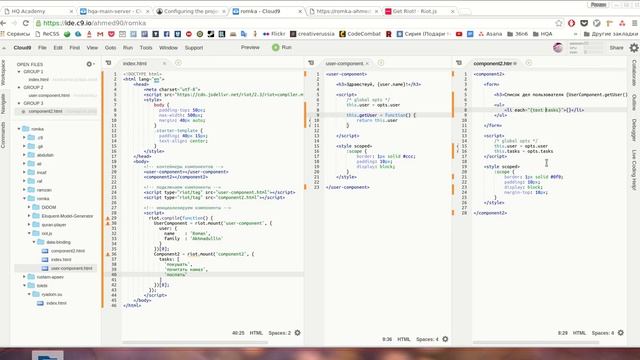Open the Debugger side panel
This screenshot has height=360, width=640.
[634, 130]
